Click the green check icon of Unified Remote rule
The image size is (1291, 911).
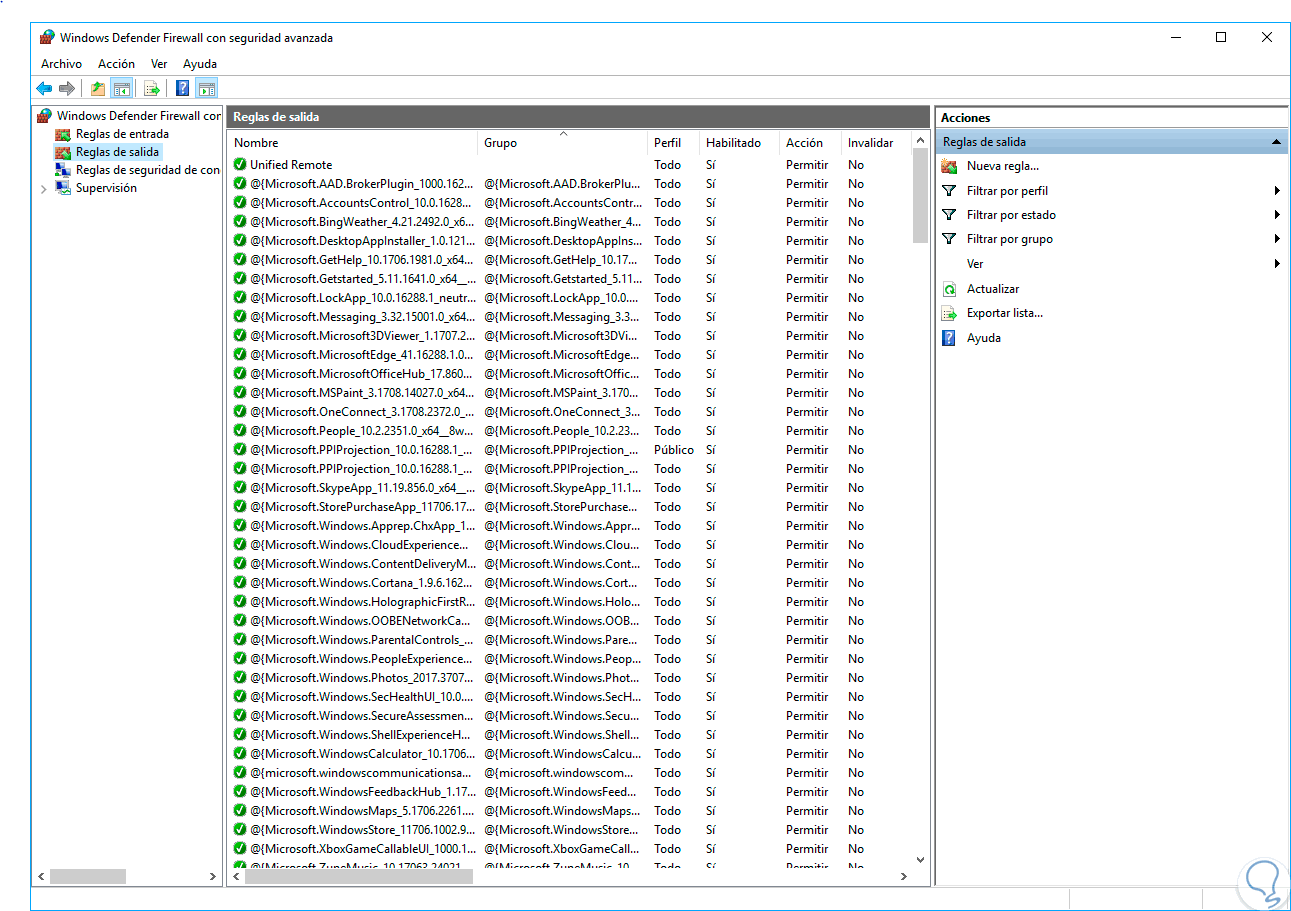[240, 164]
